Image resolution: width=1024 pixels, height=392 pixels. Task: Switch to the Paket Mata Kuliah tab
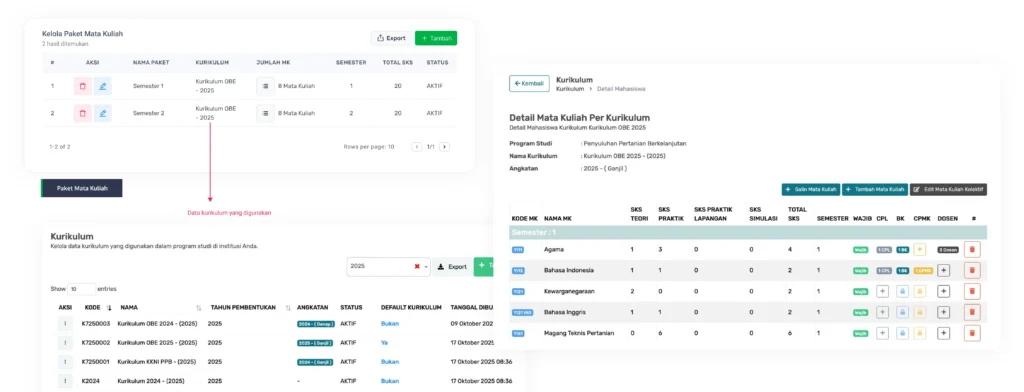point(82,188)
